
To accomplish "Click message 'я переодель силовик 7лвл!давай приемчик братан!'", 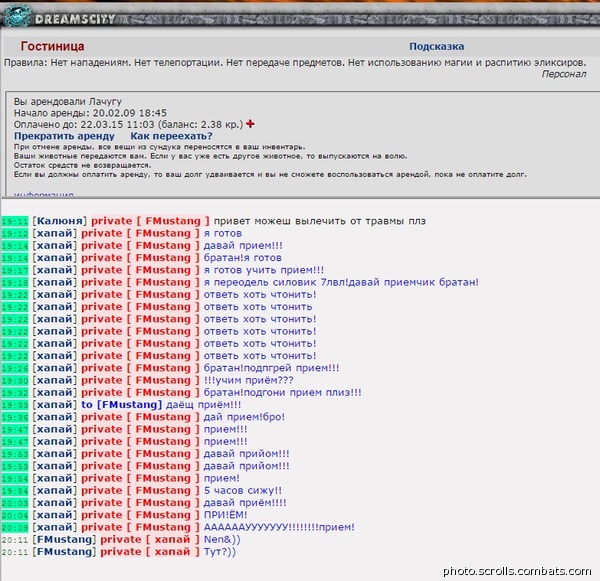I will point(341,282).
